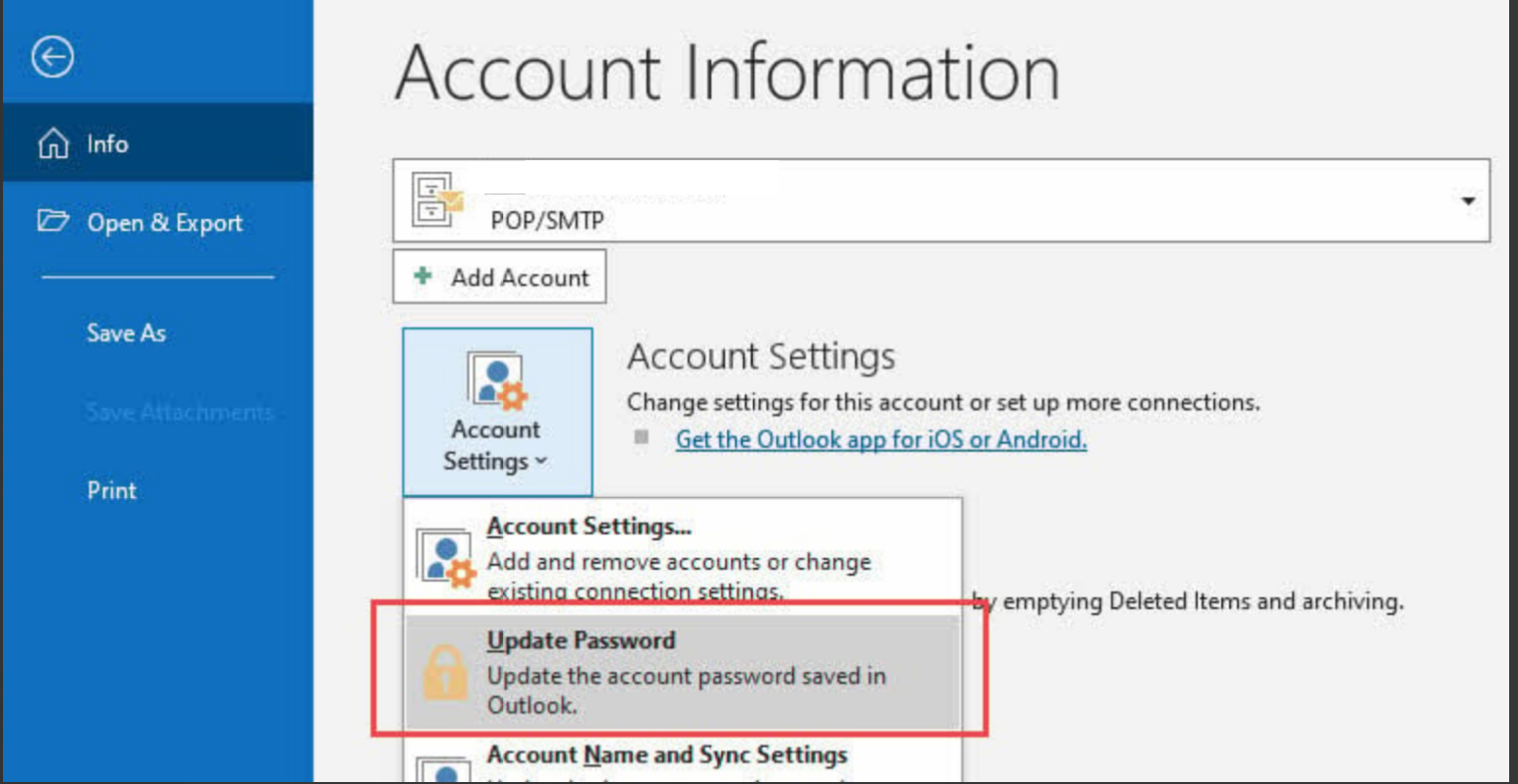Go to Open & Export

[157, 222]
